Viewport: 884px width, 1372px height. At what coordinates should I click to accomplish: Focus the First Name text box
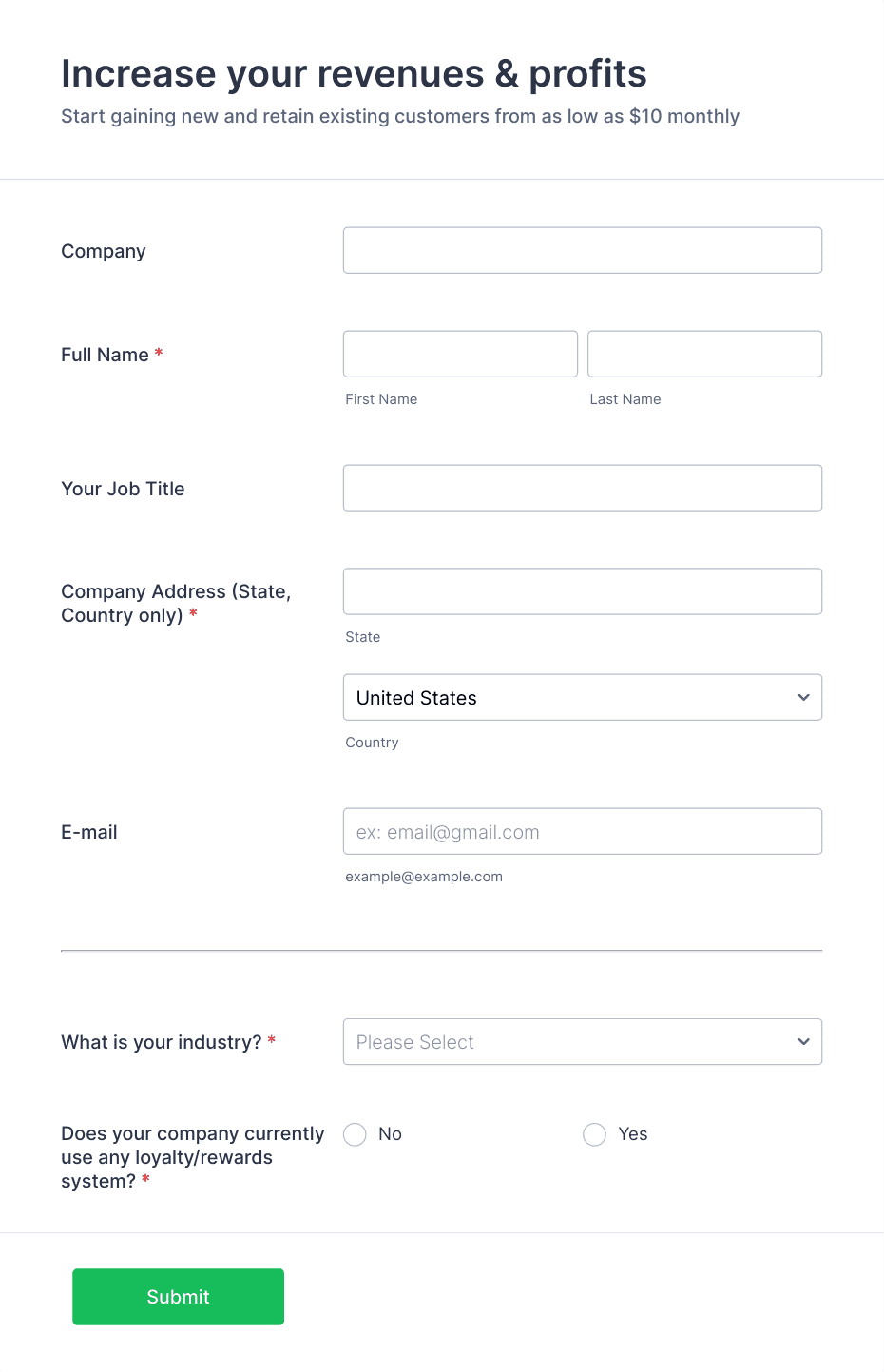(460, 354)
